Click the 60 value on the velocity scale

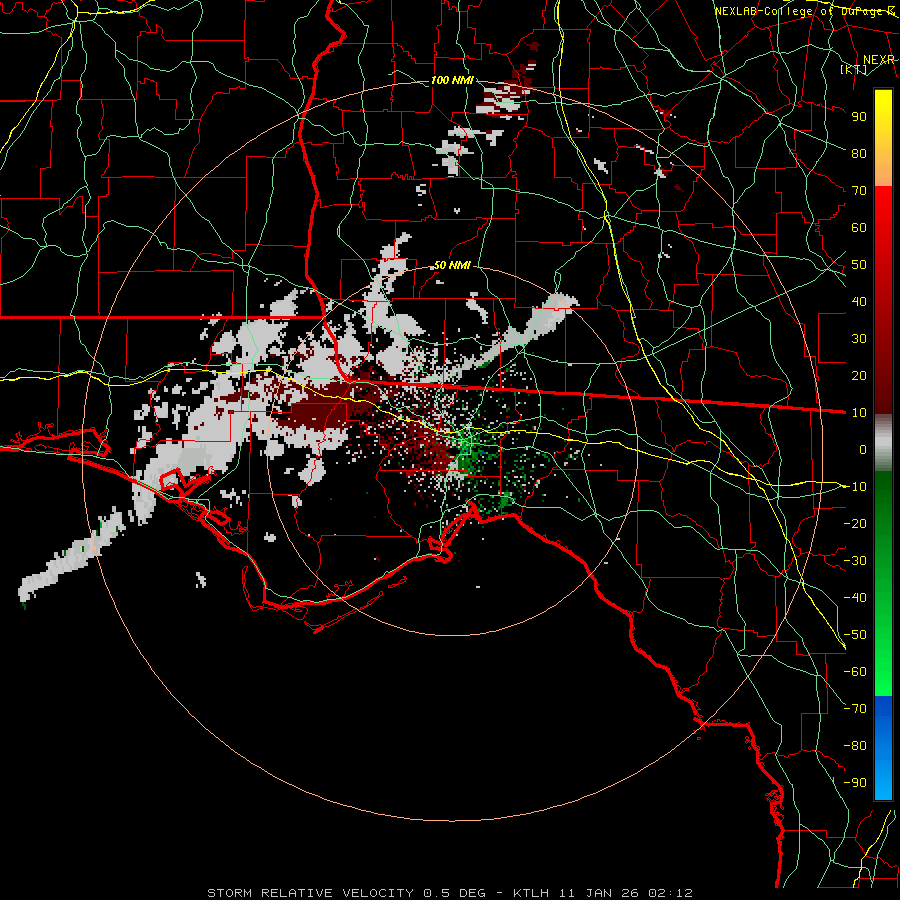tap(859, 227)
